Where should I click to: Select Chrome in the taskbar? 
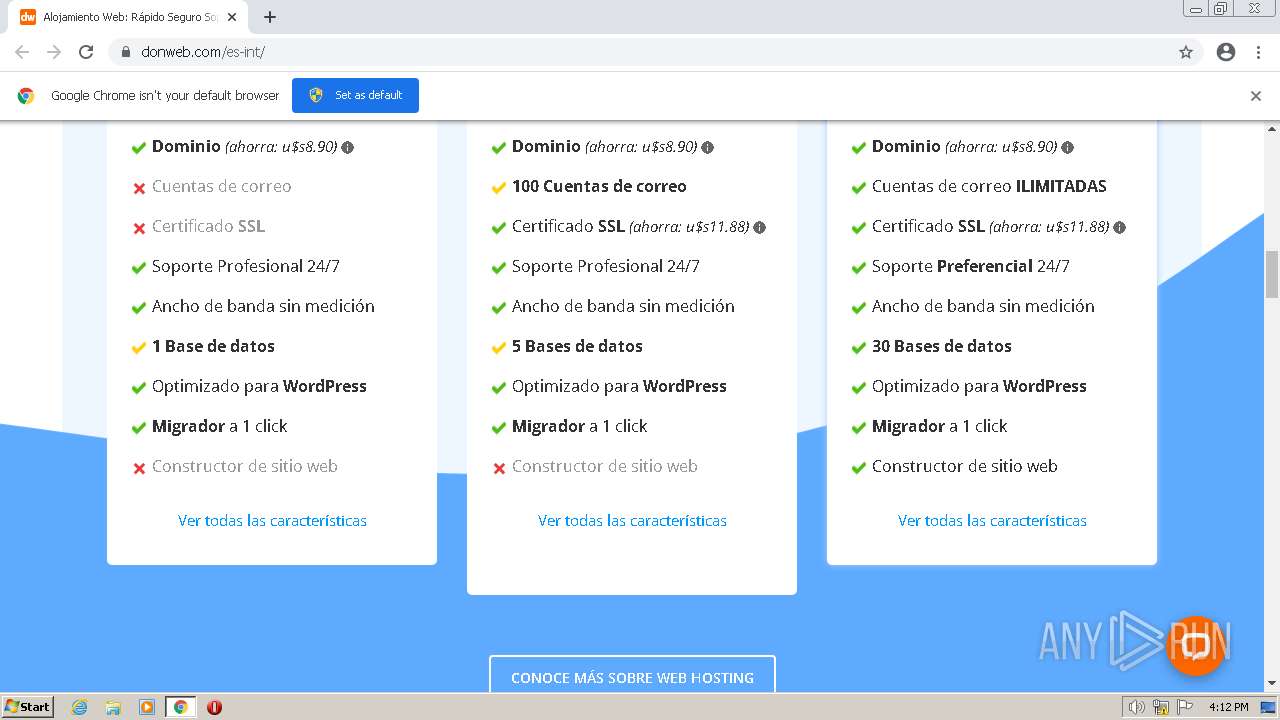point(180,707)
